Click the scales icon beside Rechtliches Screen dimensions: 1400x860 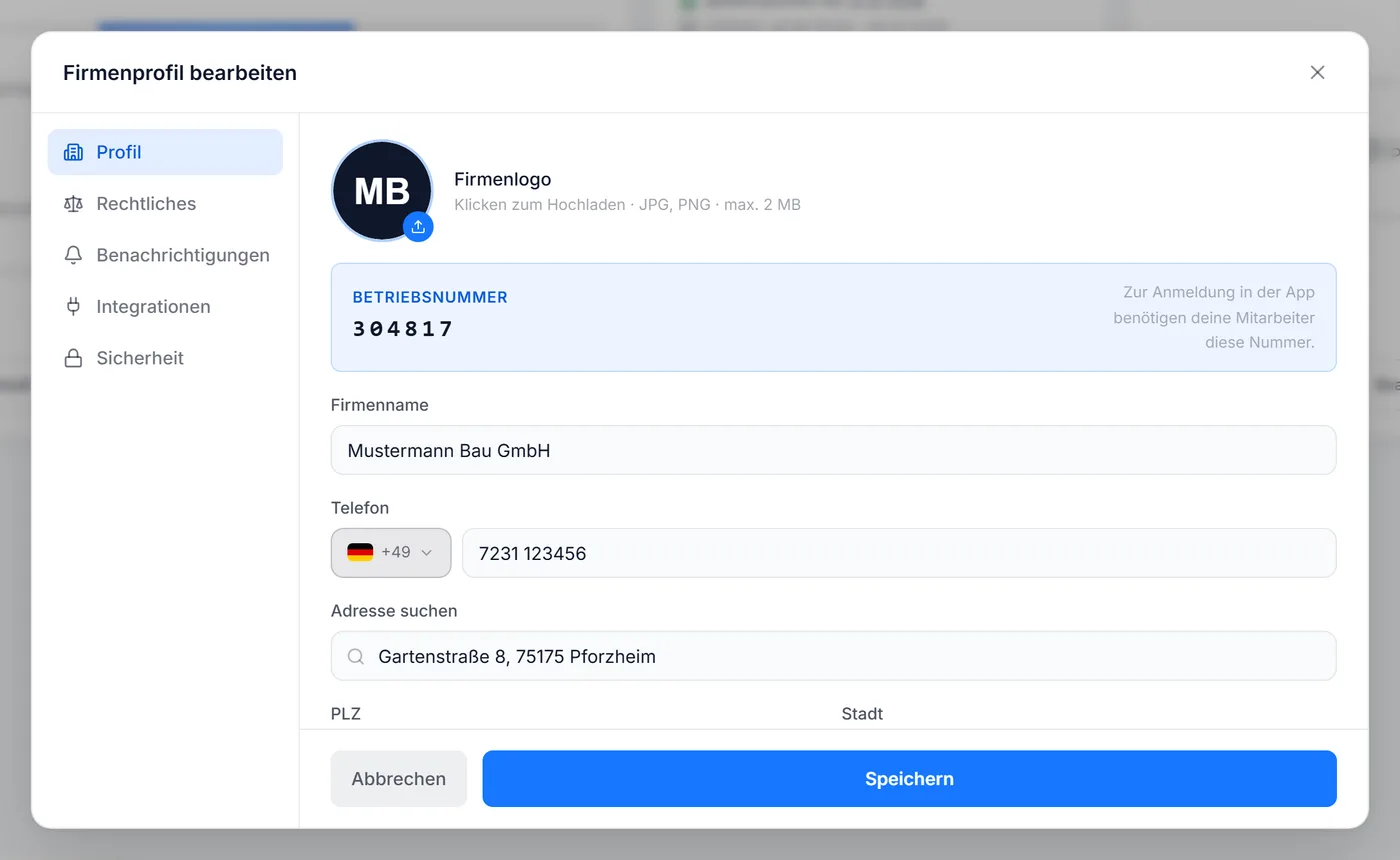pyautogui.click(x=73, y=204)
